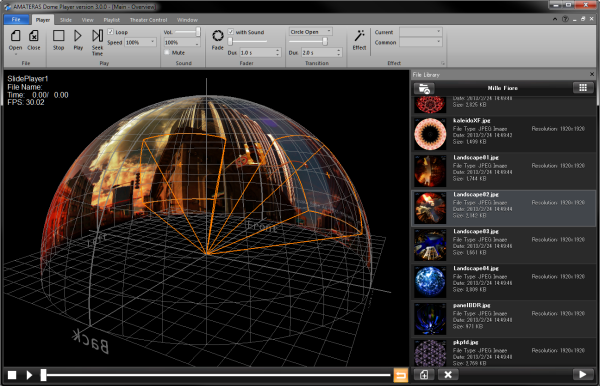Select the Landscape02.jpg thumbnail
This screenshot has height=386, width=600.
pyautogui.click(x=430, y=208)
